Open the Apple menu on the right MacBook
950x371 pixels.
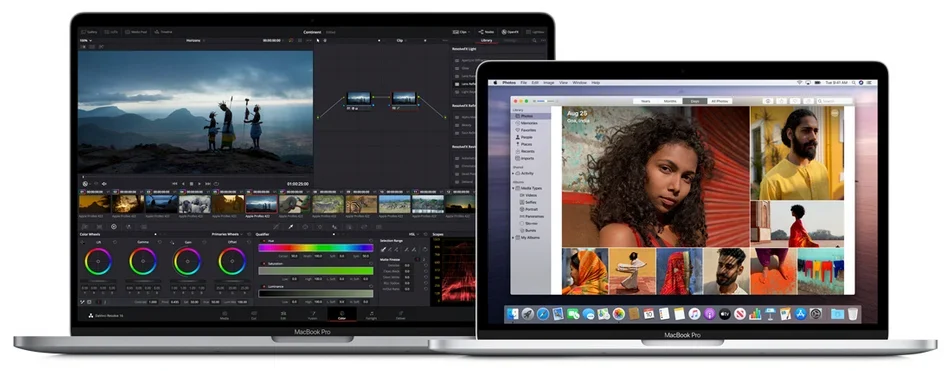tap(496, 82)
